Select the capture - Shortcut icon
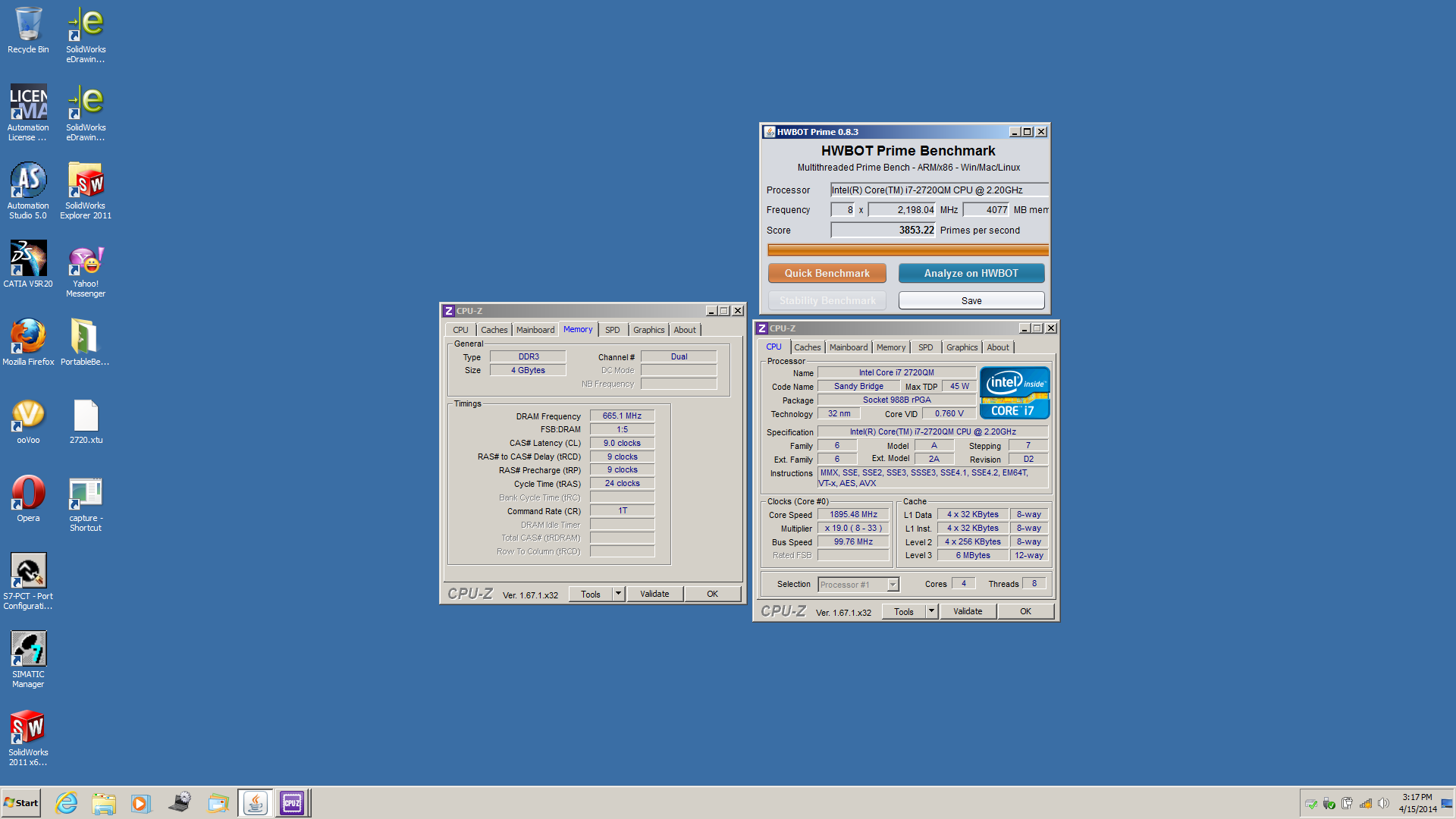The height and width of the screenshot is (819, 1456). point(86,503)
